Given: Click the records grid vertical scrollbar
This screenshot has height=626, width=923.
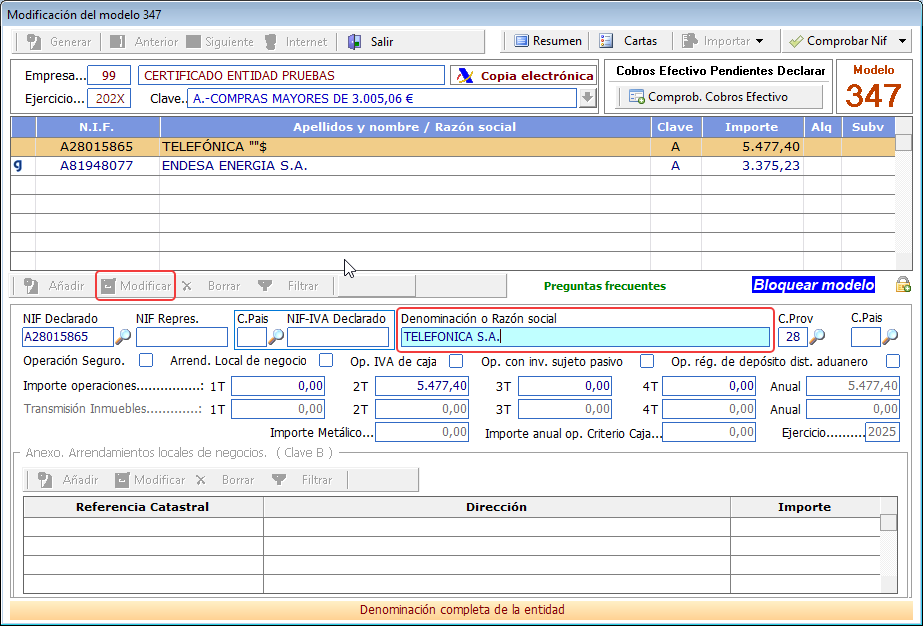Looking at the screenshot, I should click(904, 194).
